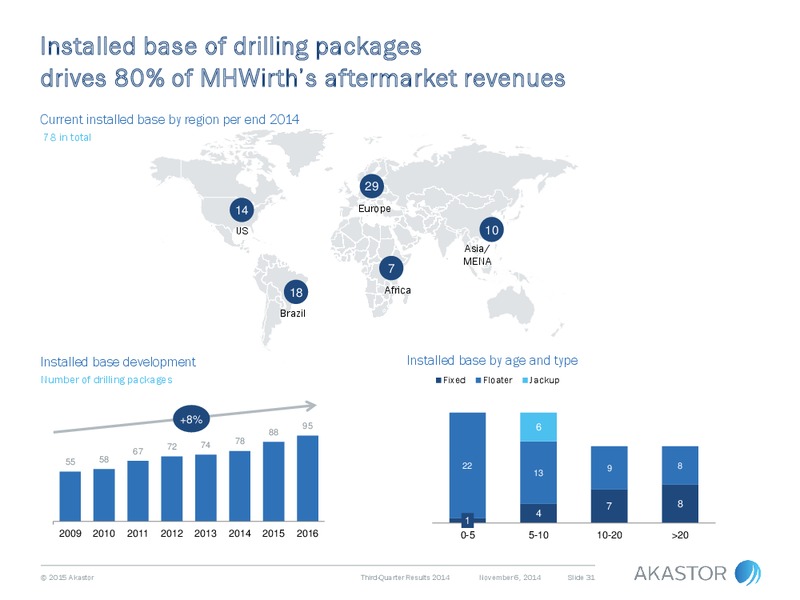Viewport: 800px width, 600px height.
Task: Click the 'Slide 31' footer number
Action: point(581,578)
